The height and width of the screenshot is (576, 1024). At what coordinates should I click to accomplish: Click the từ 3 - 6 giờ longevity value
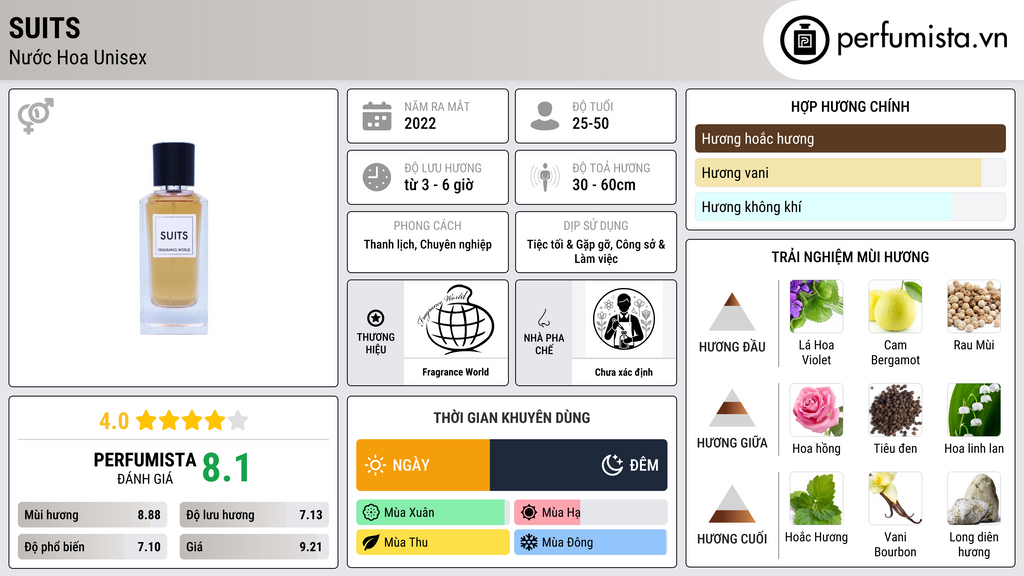(x=439, y=185)
